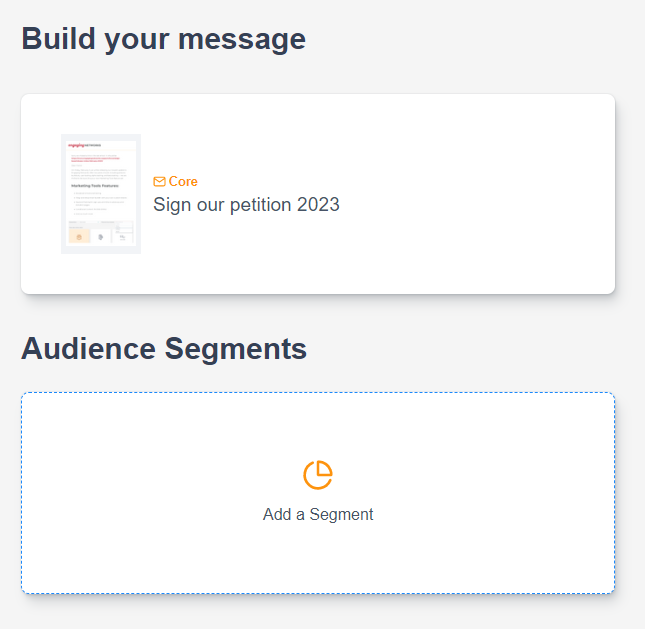Click the orange tile icon in email thumbnail

79,236
